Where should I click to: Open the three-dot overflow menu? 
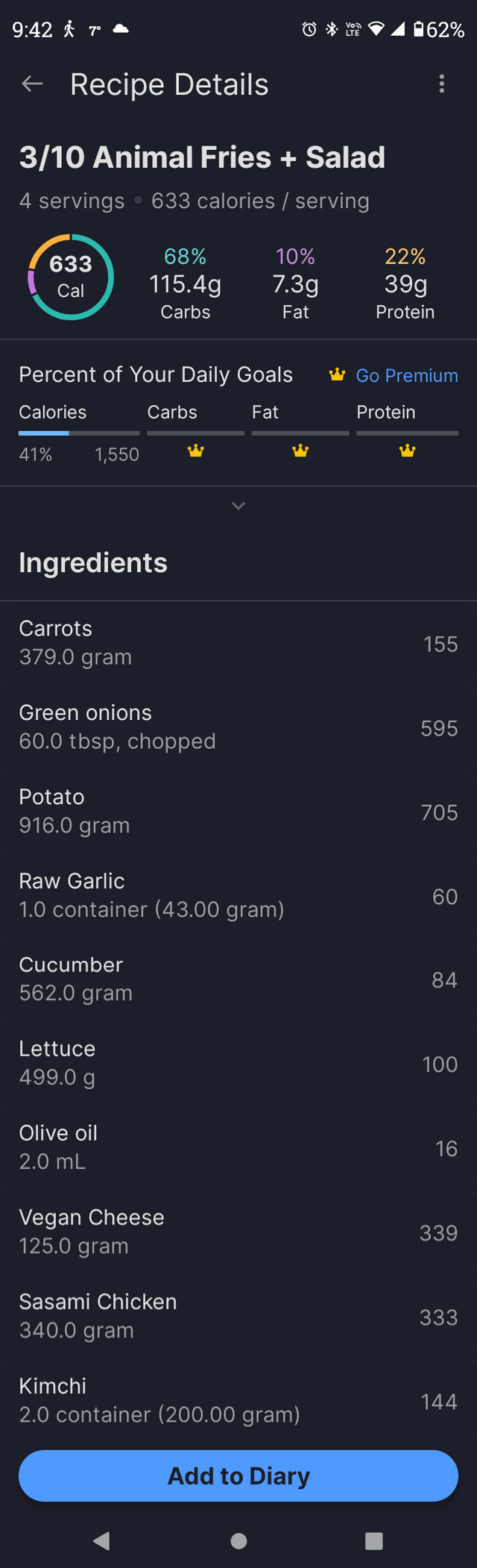pyautogui.click(x=442, y=84)
